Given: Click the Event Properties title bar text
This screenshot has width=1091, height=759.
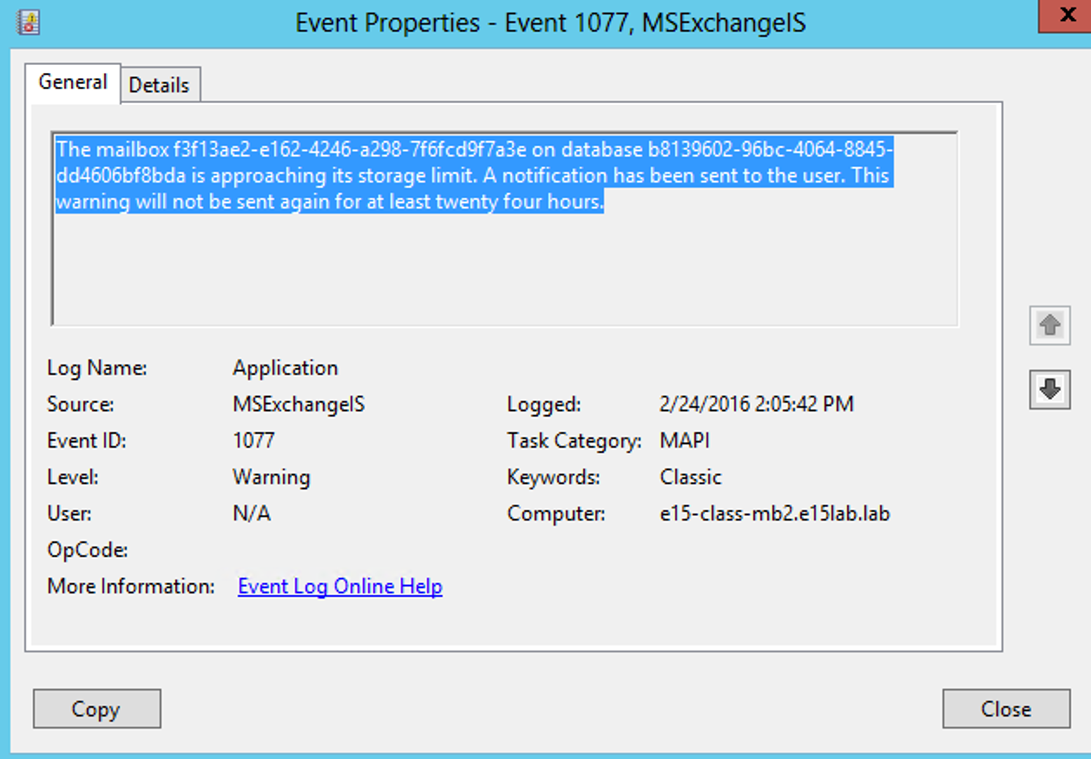Looking at the screenshot, I should click(x=550, y=23).
